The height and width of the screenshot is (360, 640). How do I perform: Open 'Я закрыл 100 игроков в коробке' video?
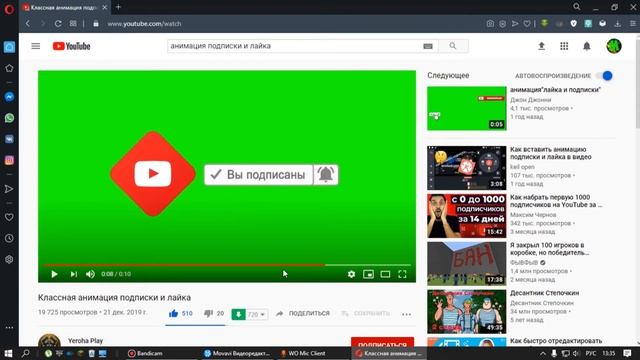click(549, 249)
